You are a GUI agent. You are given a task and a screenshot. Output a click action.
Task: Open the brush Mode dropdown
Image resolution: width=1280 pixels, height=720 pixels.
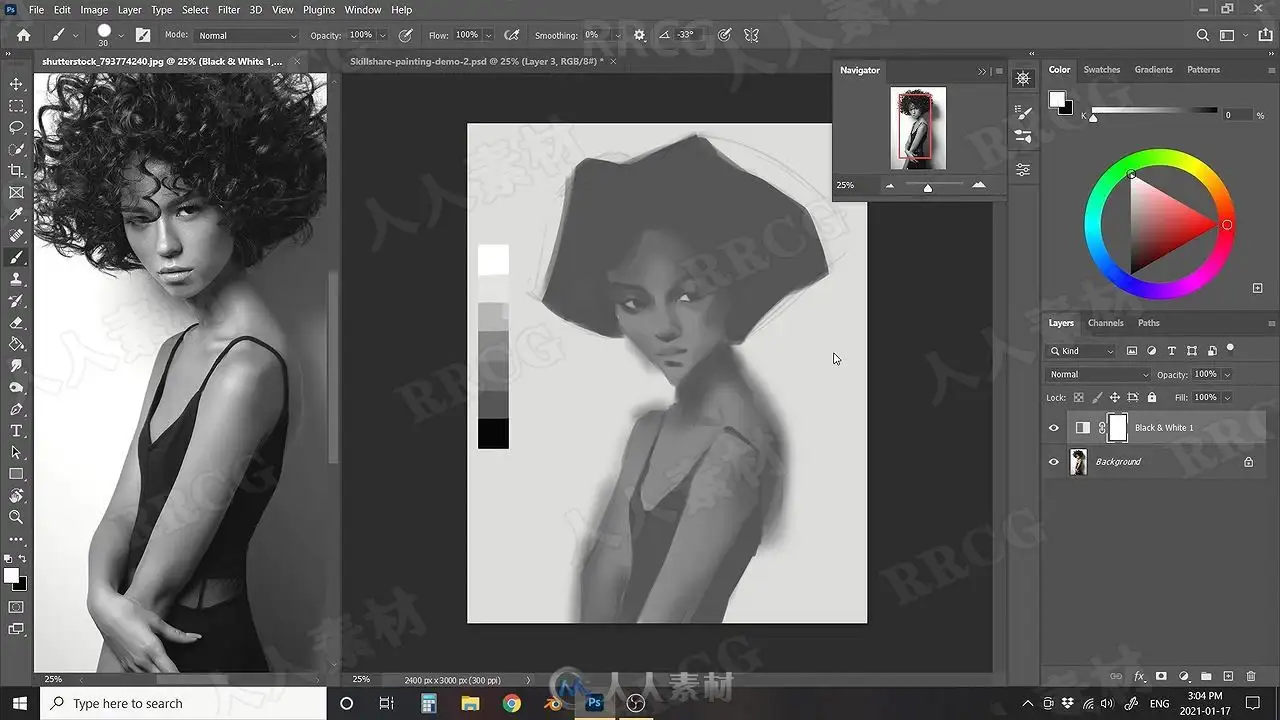[247, 35]
